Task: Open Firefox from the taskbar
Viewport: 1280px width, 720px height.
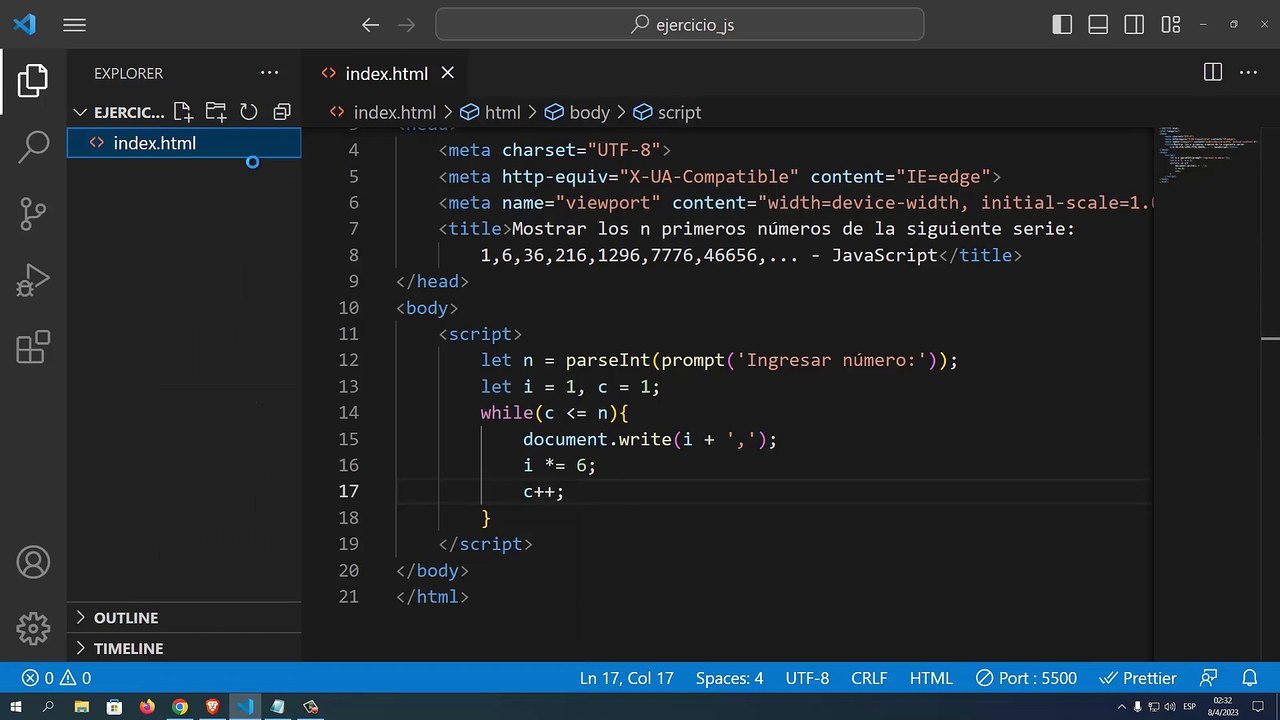Action: tap(147, 707)
